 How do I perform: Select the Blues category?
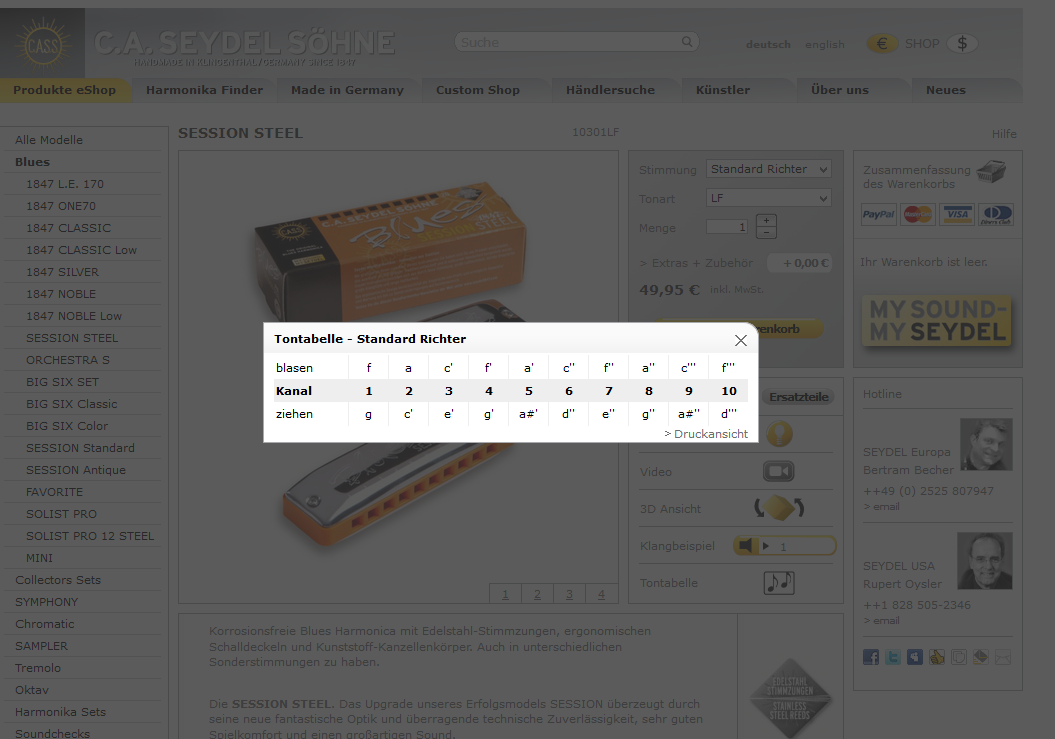coord(32,162)
